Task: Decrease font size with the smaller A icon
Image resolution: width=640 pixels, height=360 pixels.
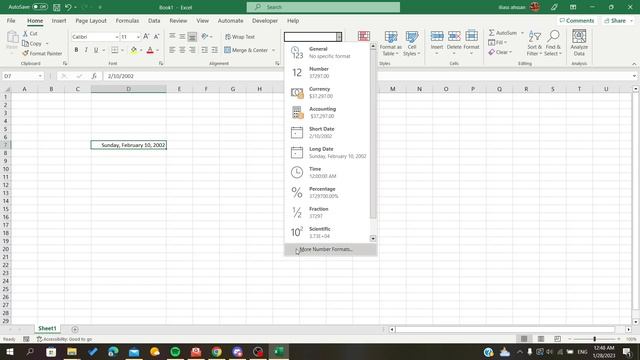Action: pos(156,37)
